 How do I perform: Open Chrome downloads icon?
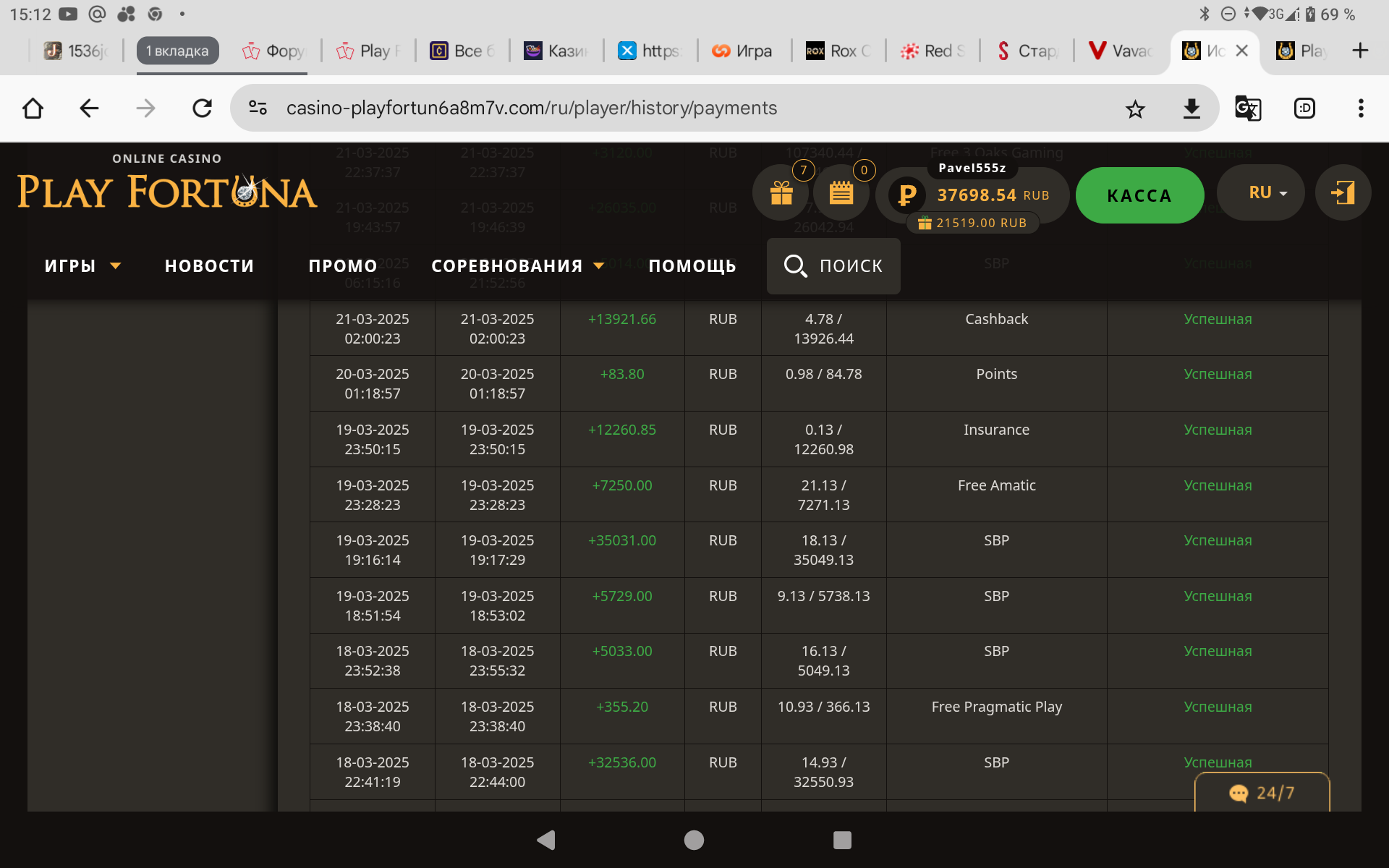pos(1191,109)
